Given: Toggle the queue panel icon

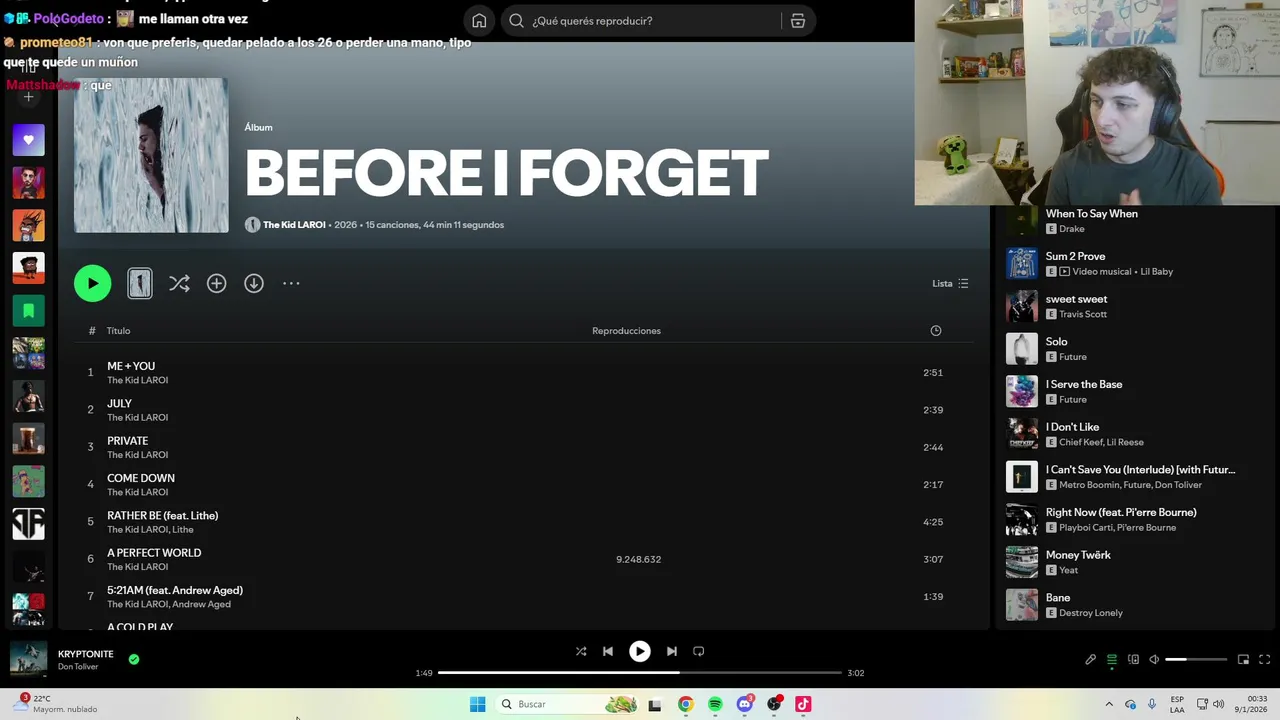Looking at the screenshot, I should 1112,659.
